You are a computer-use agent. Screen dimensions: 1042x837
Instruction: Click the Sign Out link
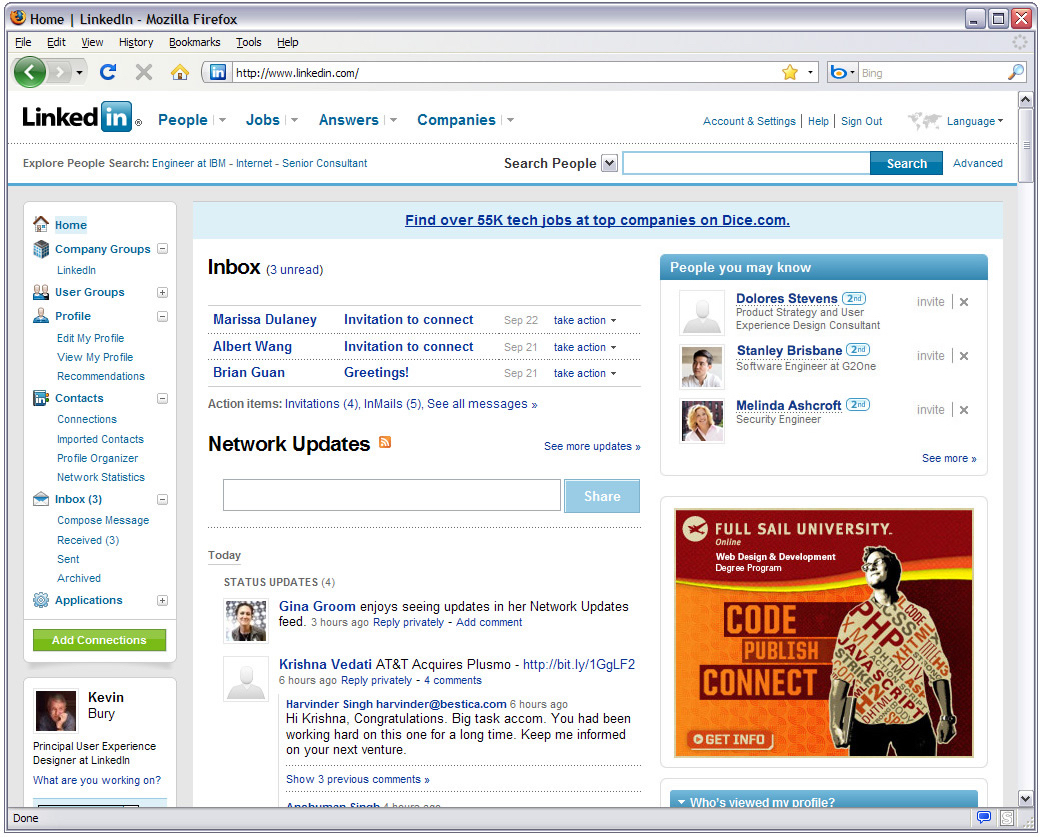(x=861, y=121)
